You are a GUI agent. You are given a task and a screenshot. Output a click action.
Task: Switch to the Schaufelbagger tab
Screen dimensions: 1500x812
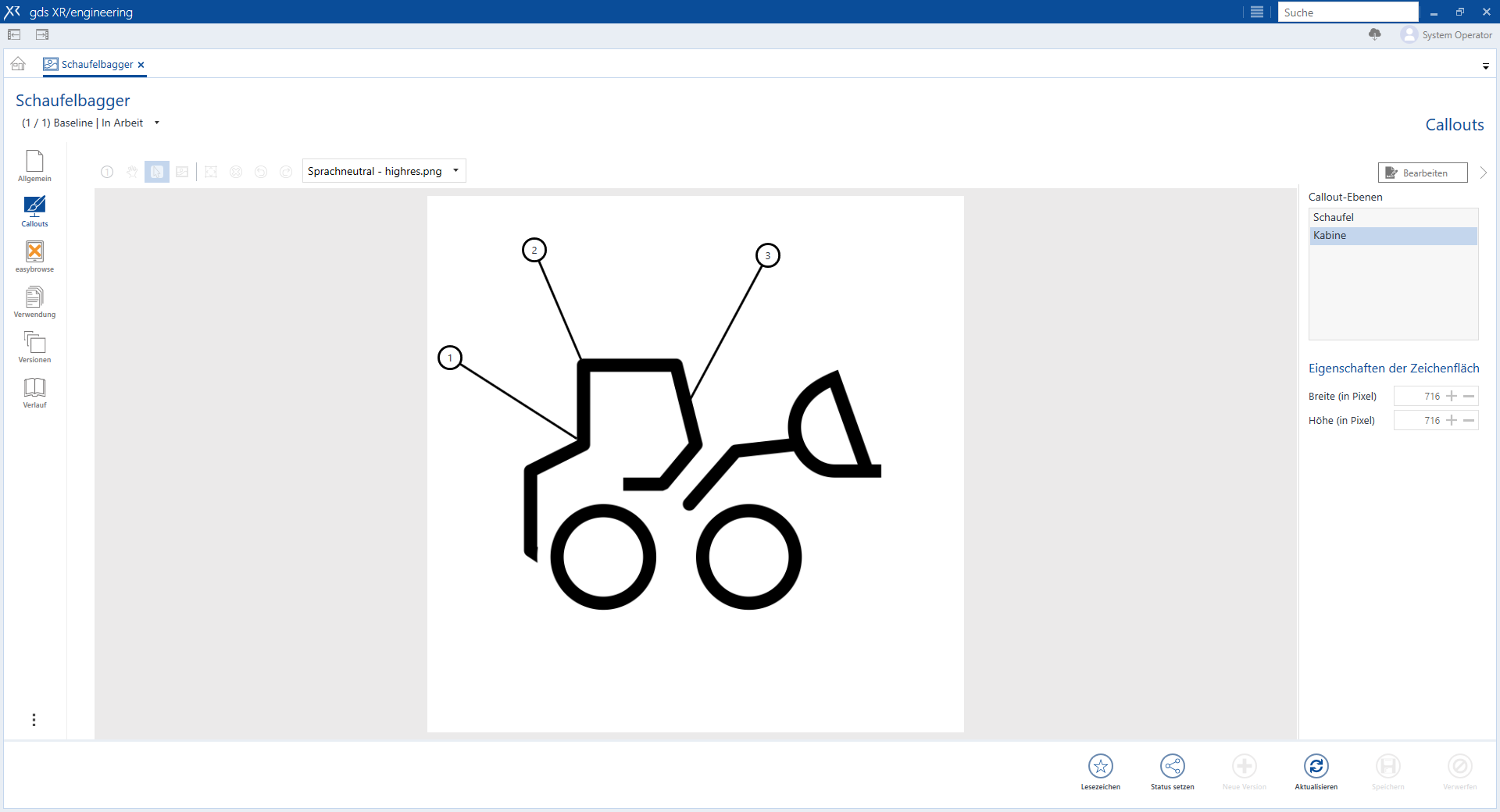pos(97,64)
